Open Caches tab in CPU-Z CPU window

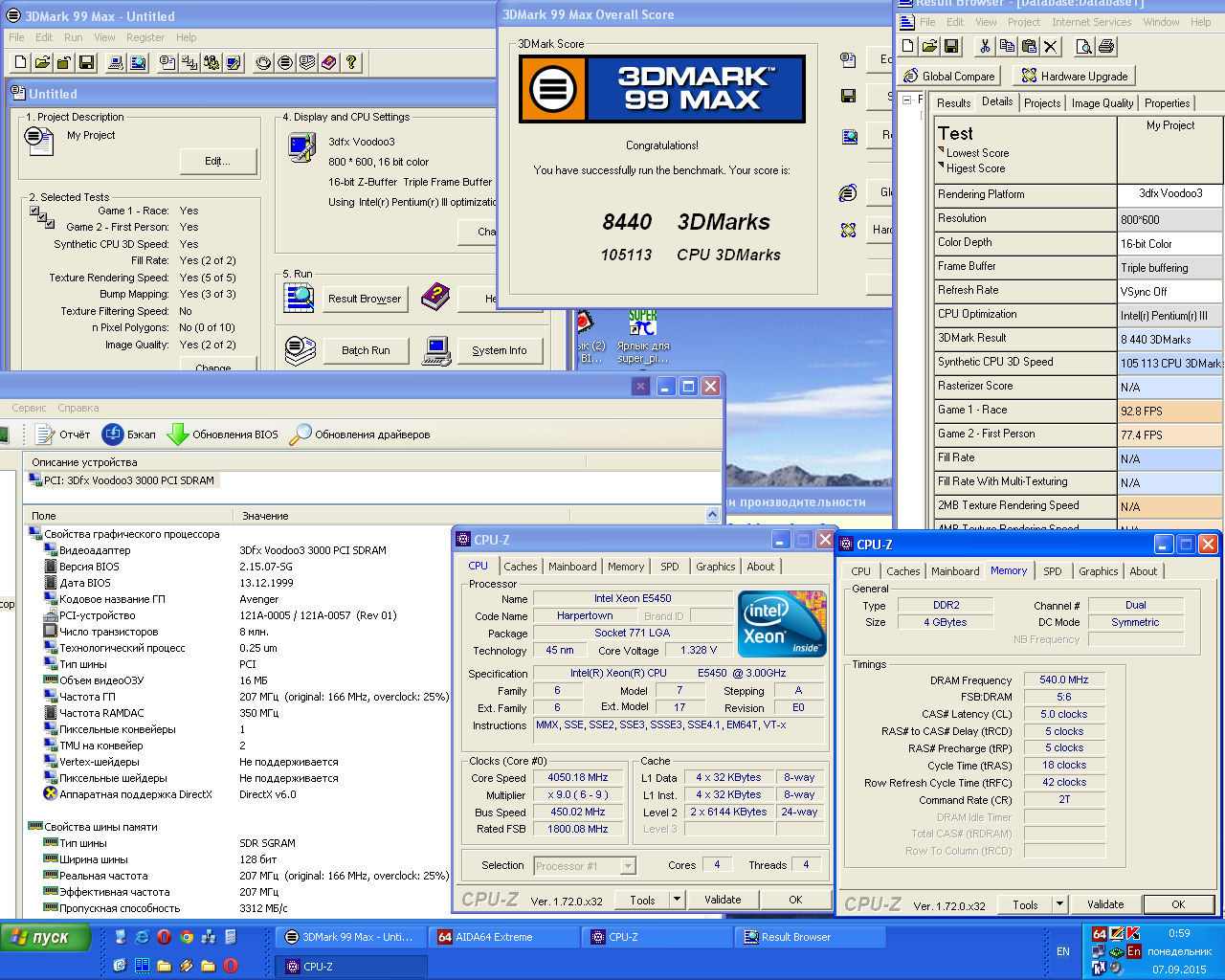pos(521,567)
